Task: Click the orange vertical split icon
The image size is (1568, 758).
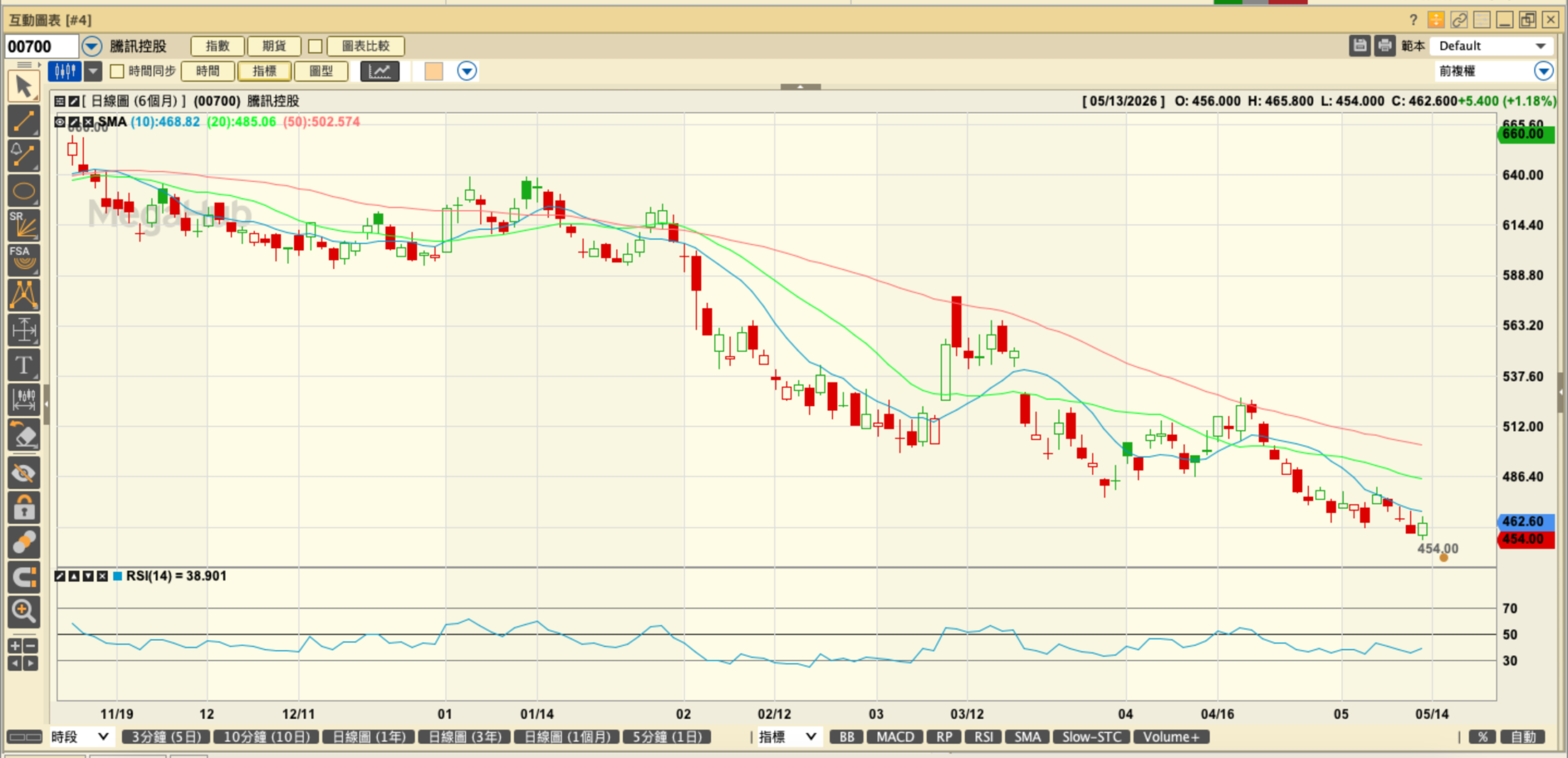Action: (x=1436, y=20)
